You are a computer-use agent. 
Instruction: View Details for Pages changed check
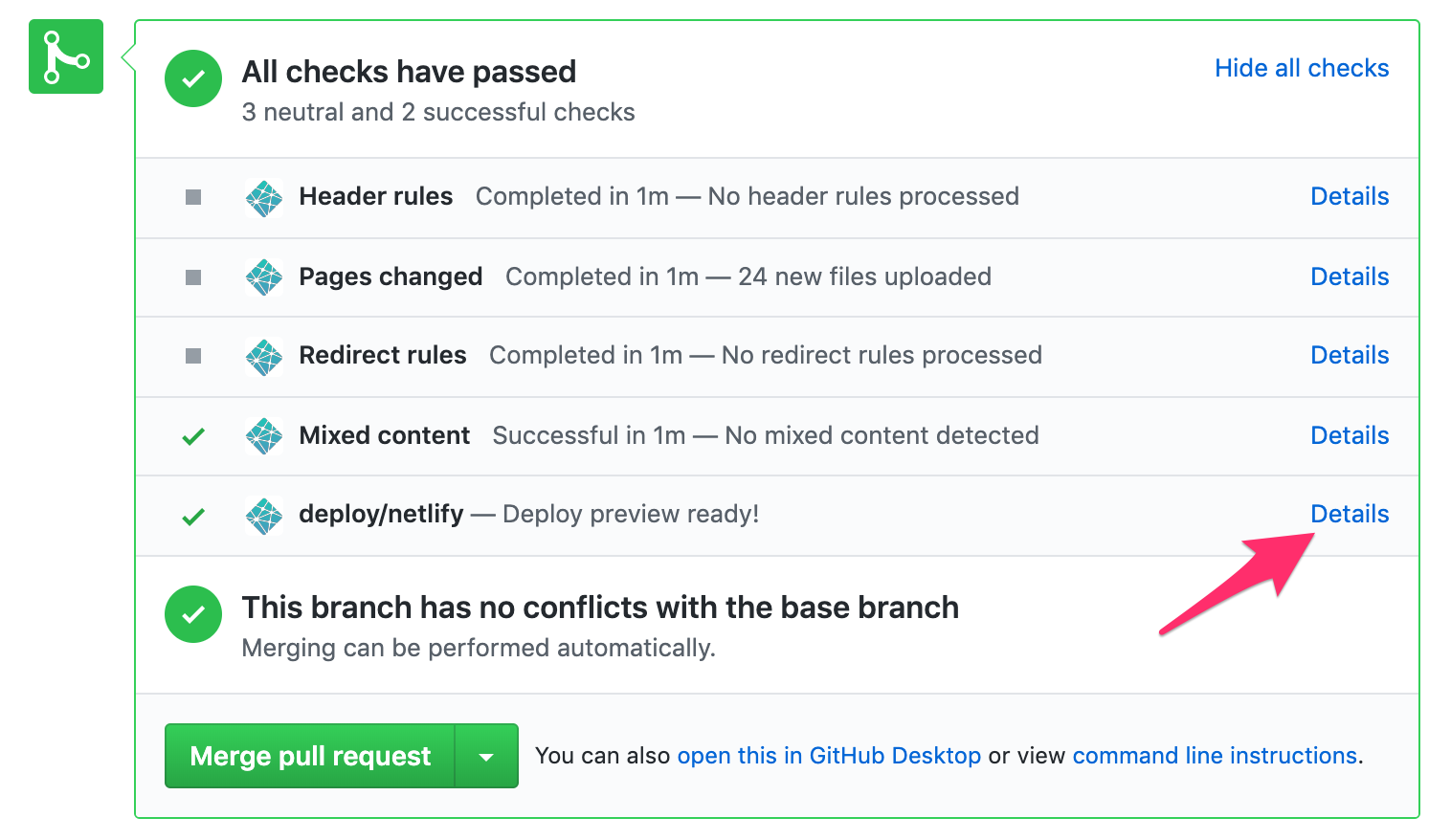[1349, 276]
